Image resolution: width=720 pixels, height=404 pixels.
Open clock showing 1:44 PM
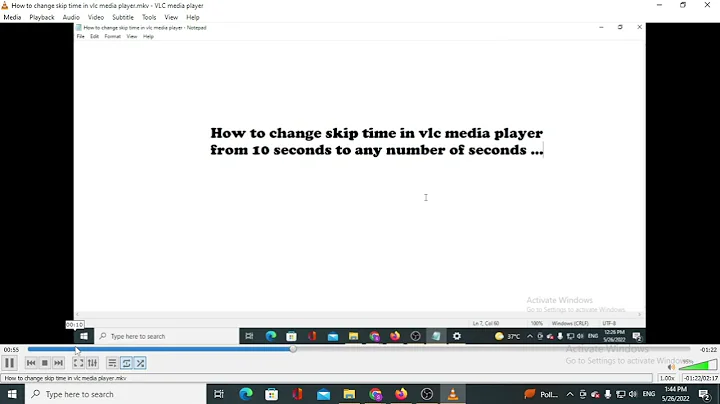[676, 394]
